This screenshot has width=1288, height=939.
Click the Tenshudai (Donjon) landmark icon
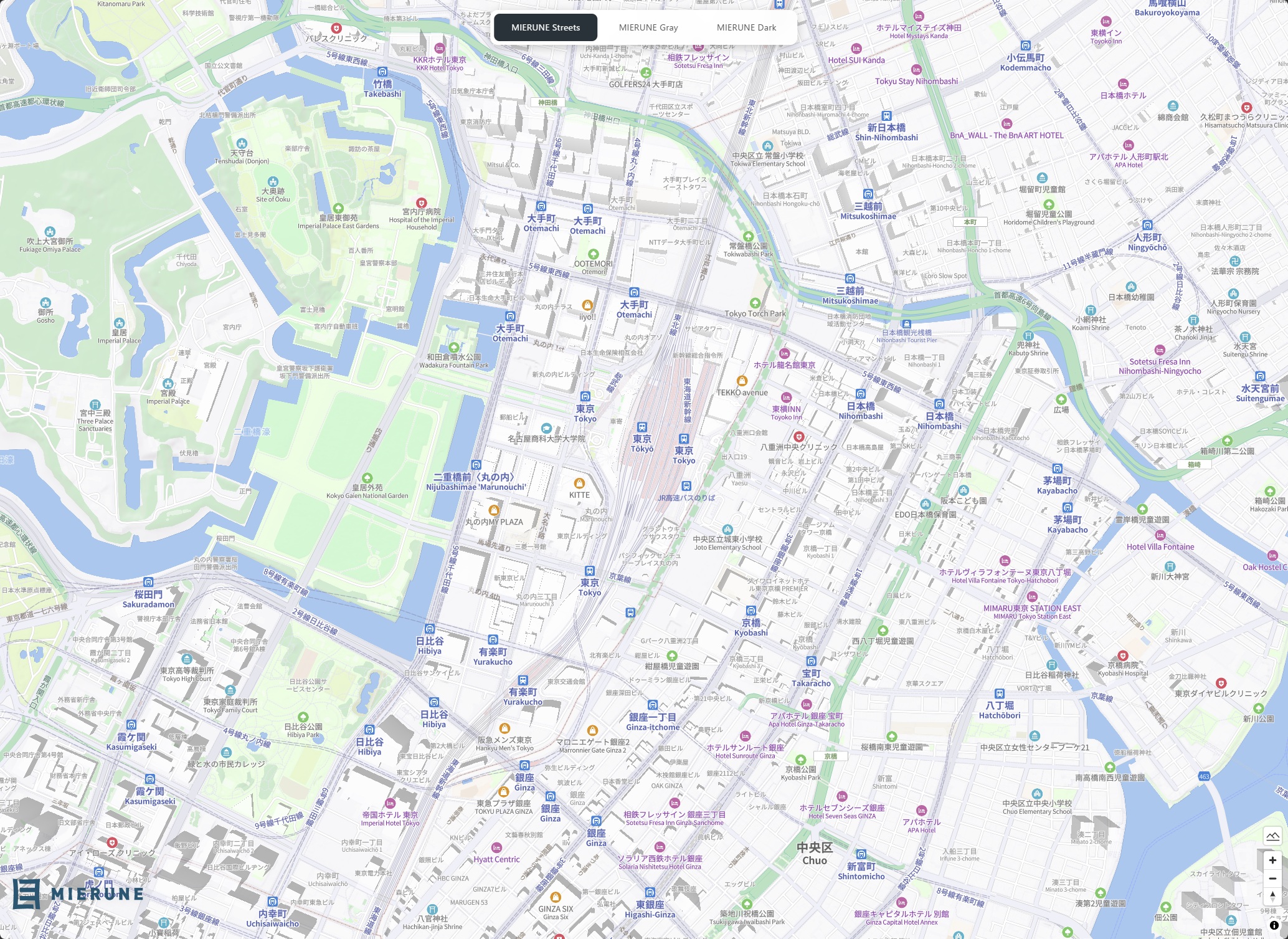[242, 143]
